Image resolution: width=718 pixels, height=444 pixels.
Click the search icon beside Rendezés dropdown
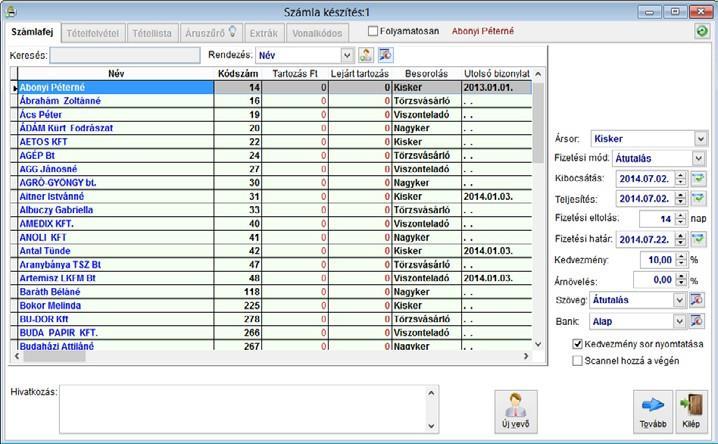pos(386,55)
